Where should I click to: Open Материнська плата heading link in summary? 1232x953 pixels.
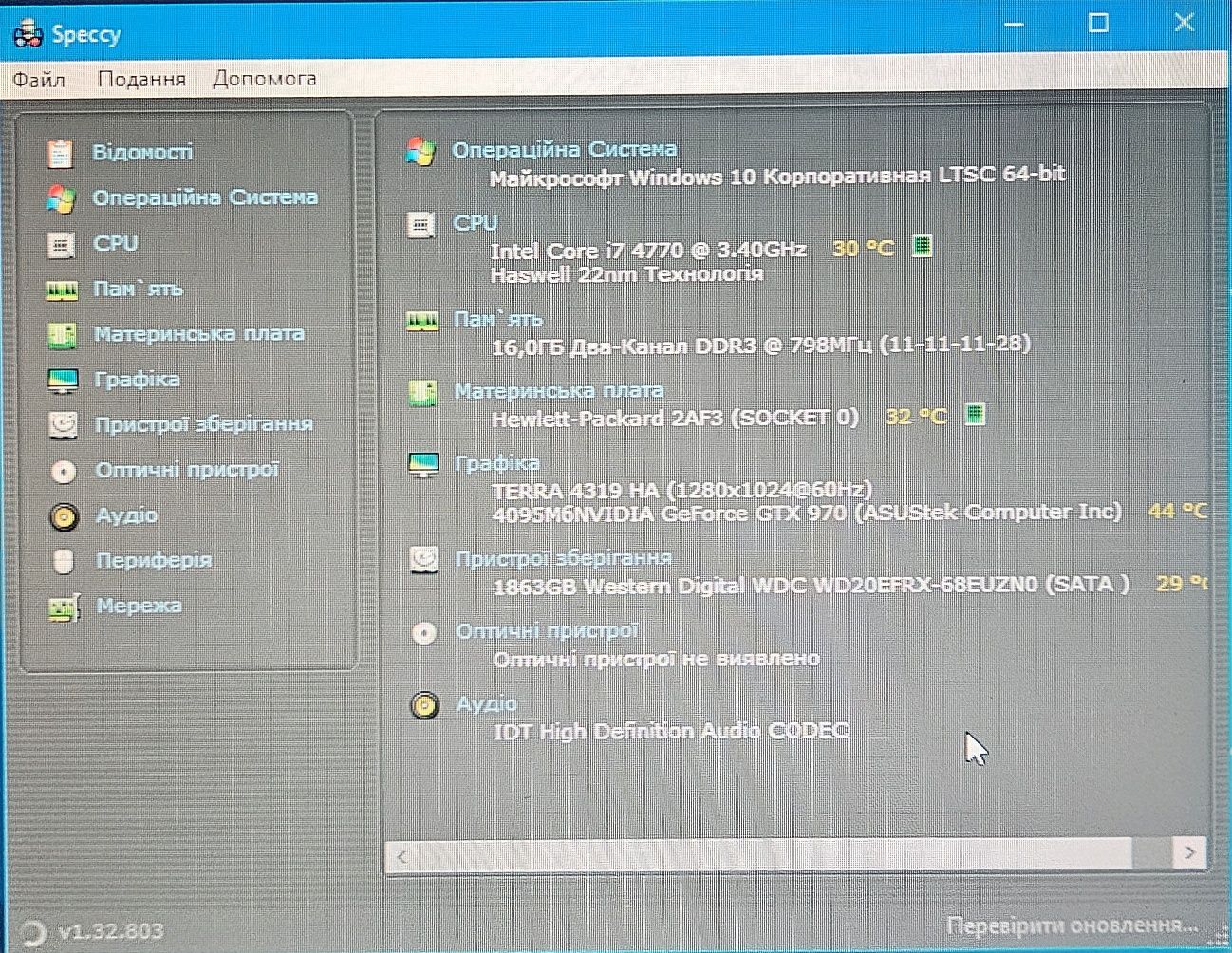pos(558,391)
